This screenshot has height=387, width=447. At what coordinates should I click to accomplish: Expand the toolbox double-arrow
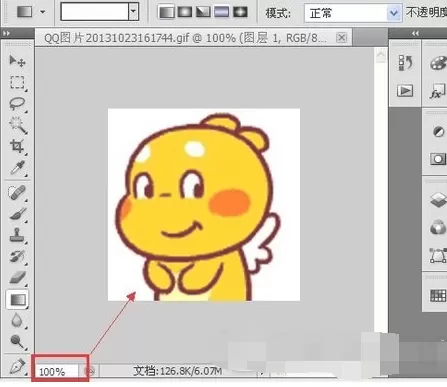6,33
